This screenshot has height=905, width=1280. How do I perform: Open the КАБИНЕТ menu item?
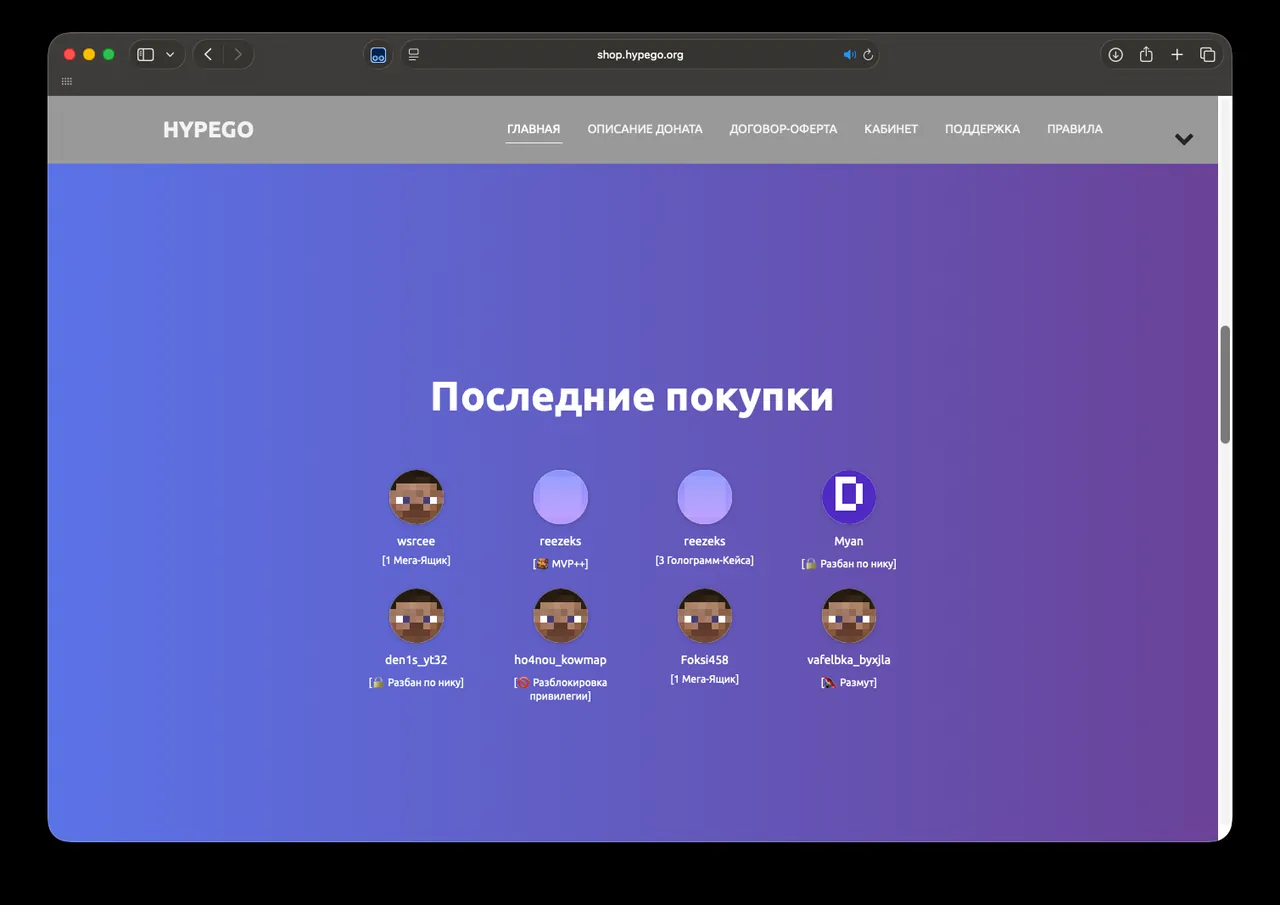(x=891, y=129)
